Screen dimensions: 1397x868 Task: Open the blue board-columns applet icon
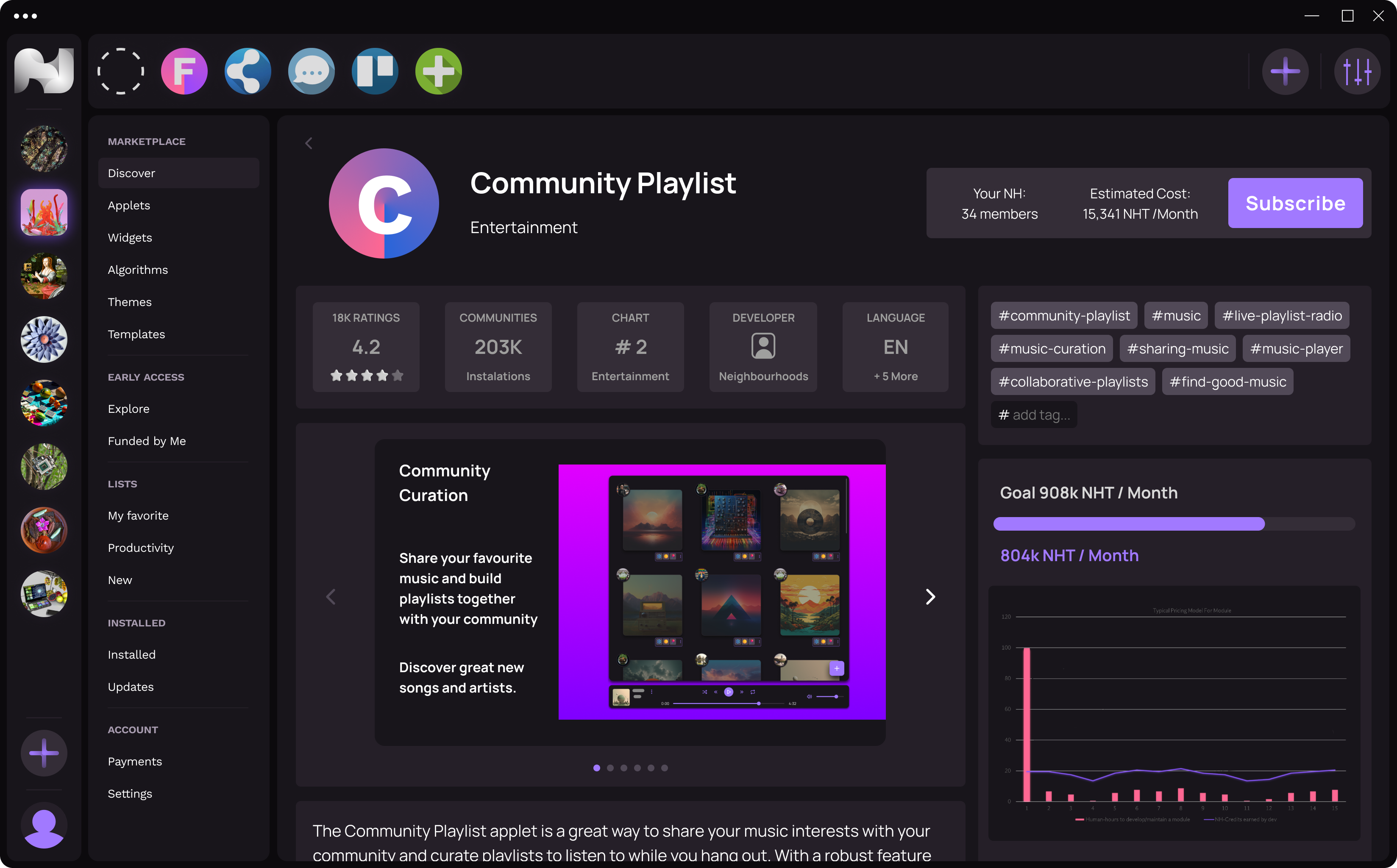(x=375, y=71)
